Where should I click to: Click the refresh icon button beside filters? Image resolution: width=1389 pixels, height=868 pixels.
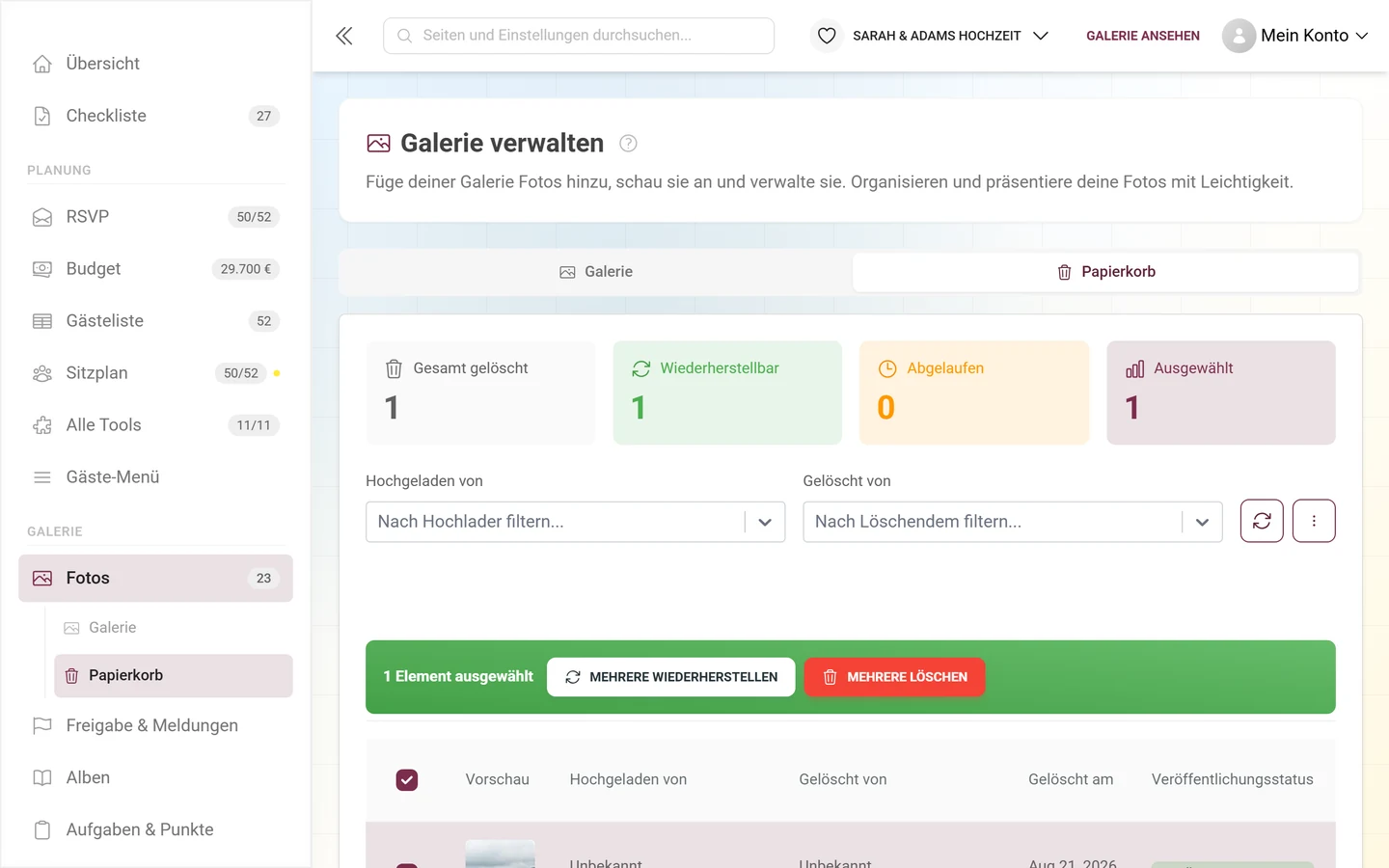coord(1262,521)
